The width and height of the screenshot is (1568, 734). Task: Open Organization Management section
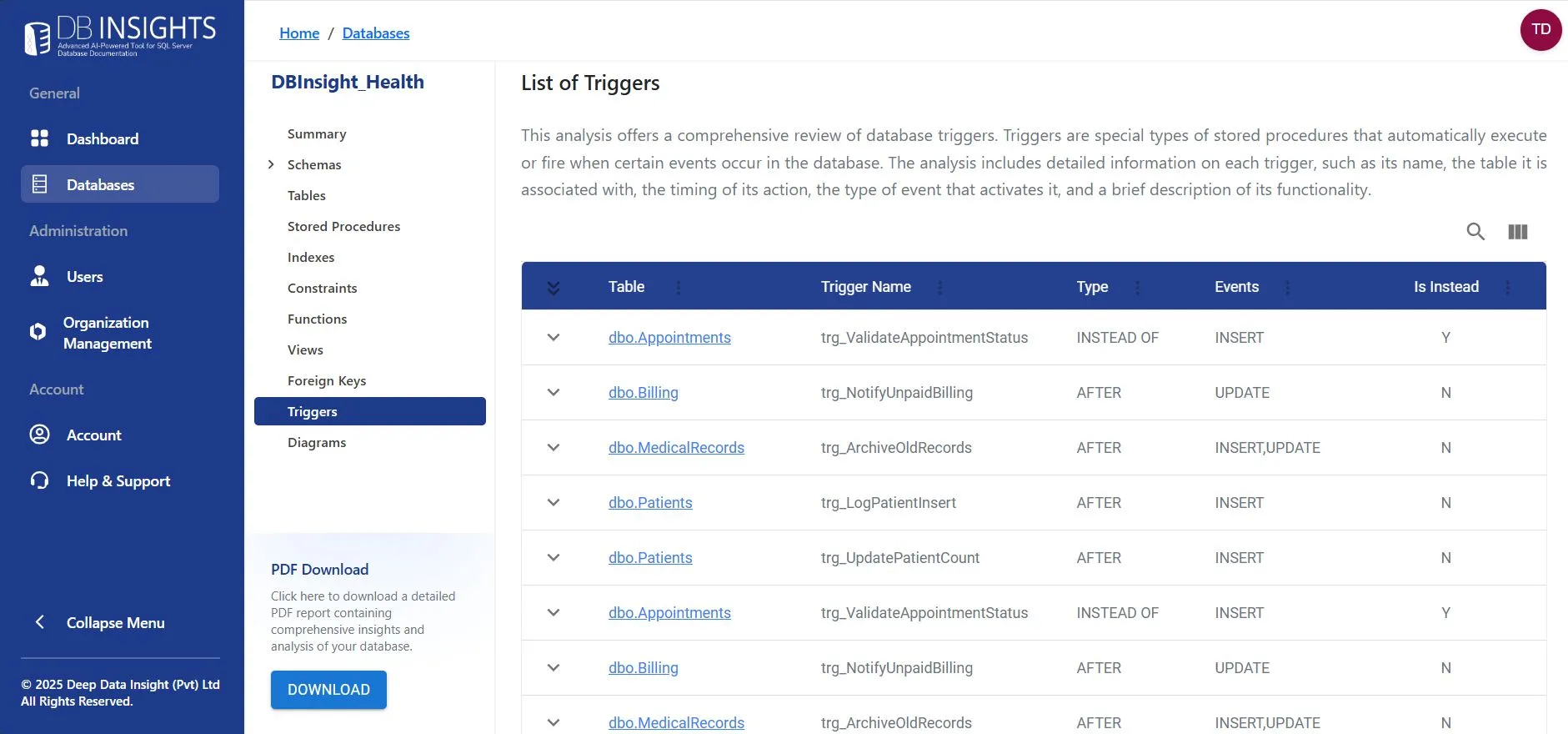(x=107, y=333)
